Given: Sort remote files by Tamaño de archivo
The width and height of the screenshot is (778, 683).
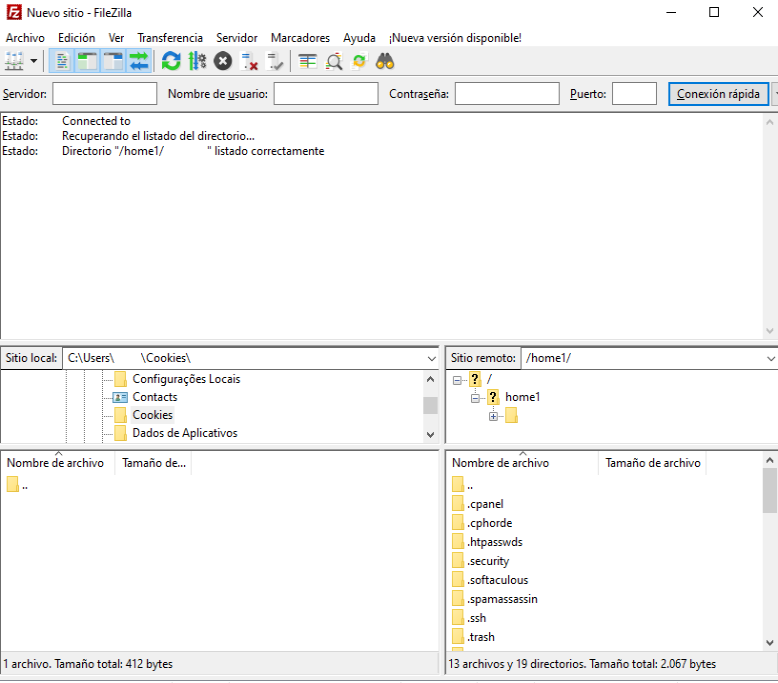Looking at the screenshot, I should (x=652, y=463).
